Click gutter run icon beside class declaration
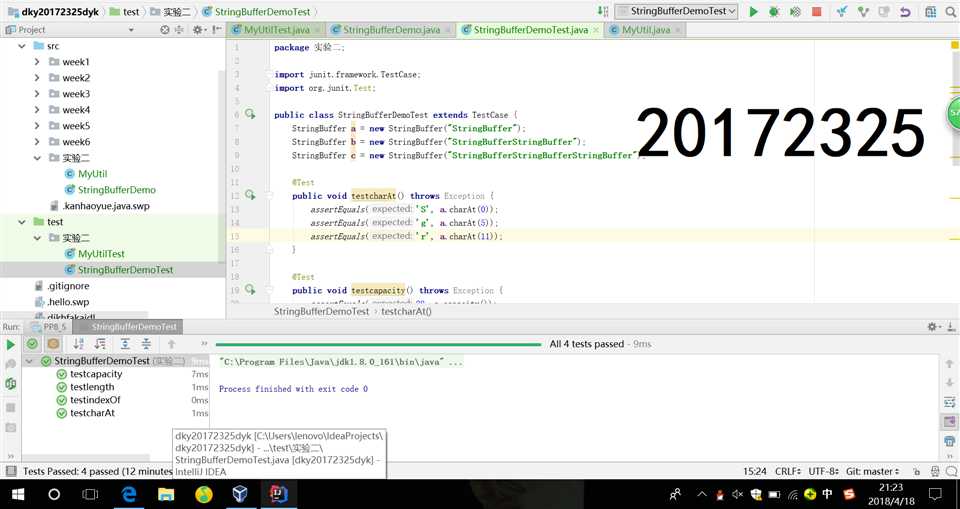 [x=250, y=114]
